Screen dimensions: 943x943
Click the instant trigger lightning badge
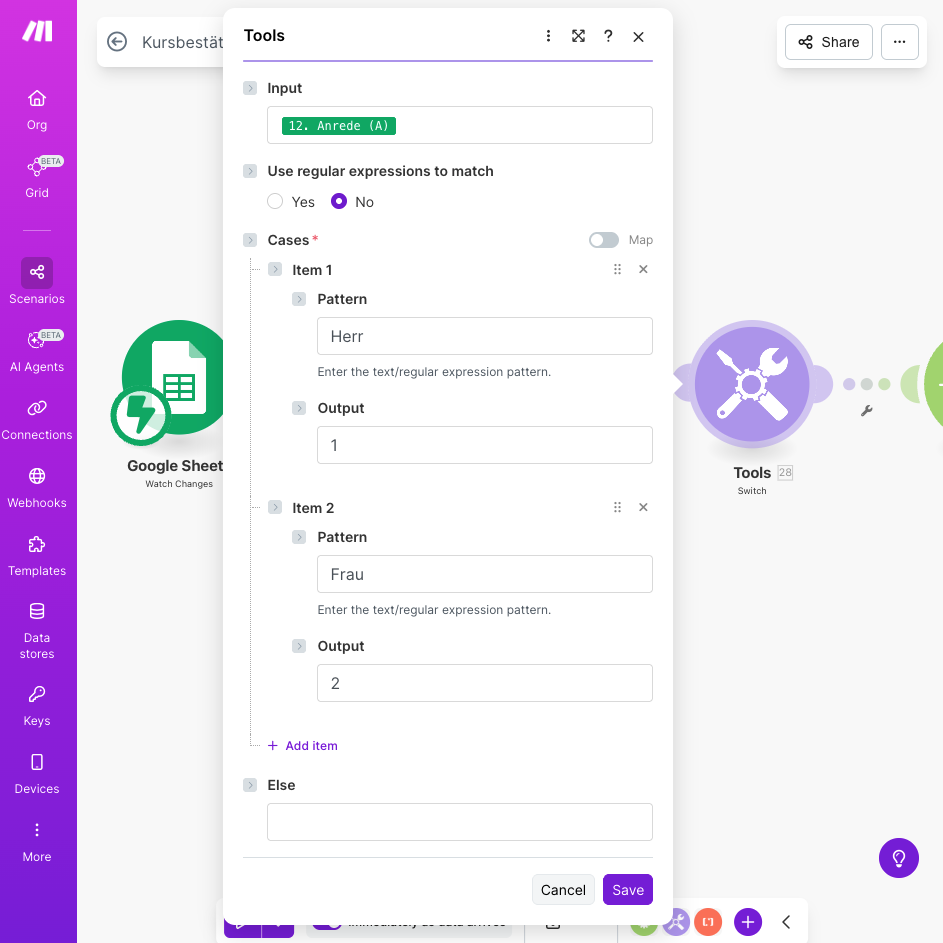[140, 415]
